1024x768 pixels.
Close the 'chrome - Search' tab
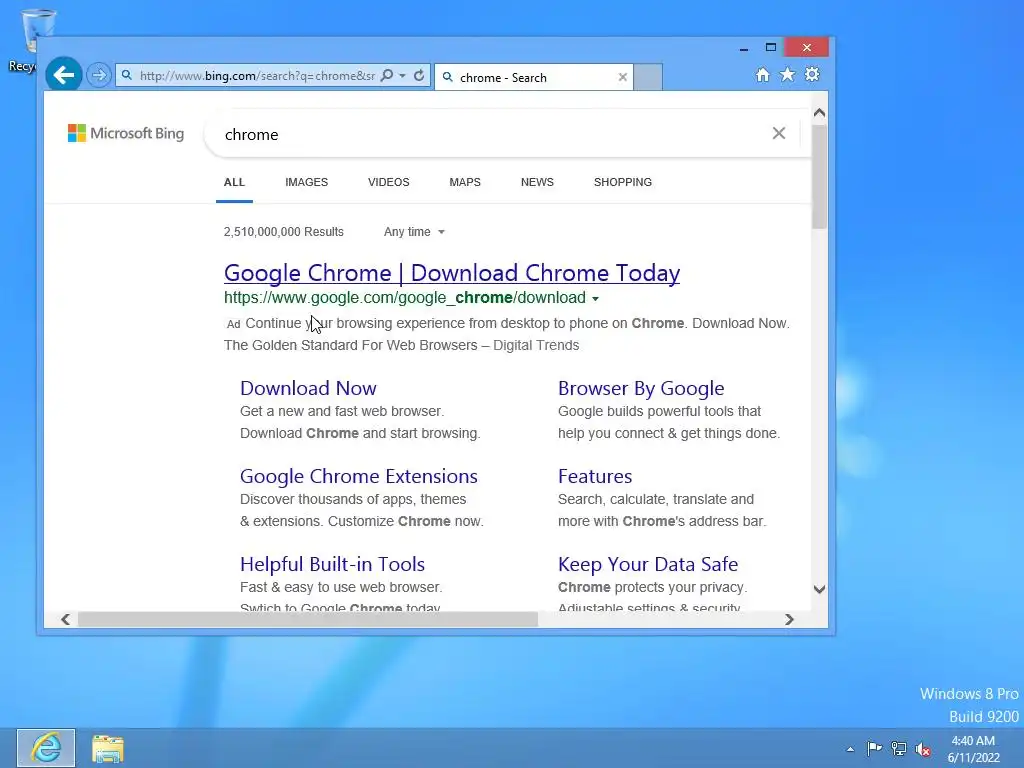[x=622, y=77]
